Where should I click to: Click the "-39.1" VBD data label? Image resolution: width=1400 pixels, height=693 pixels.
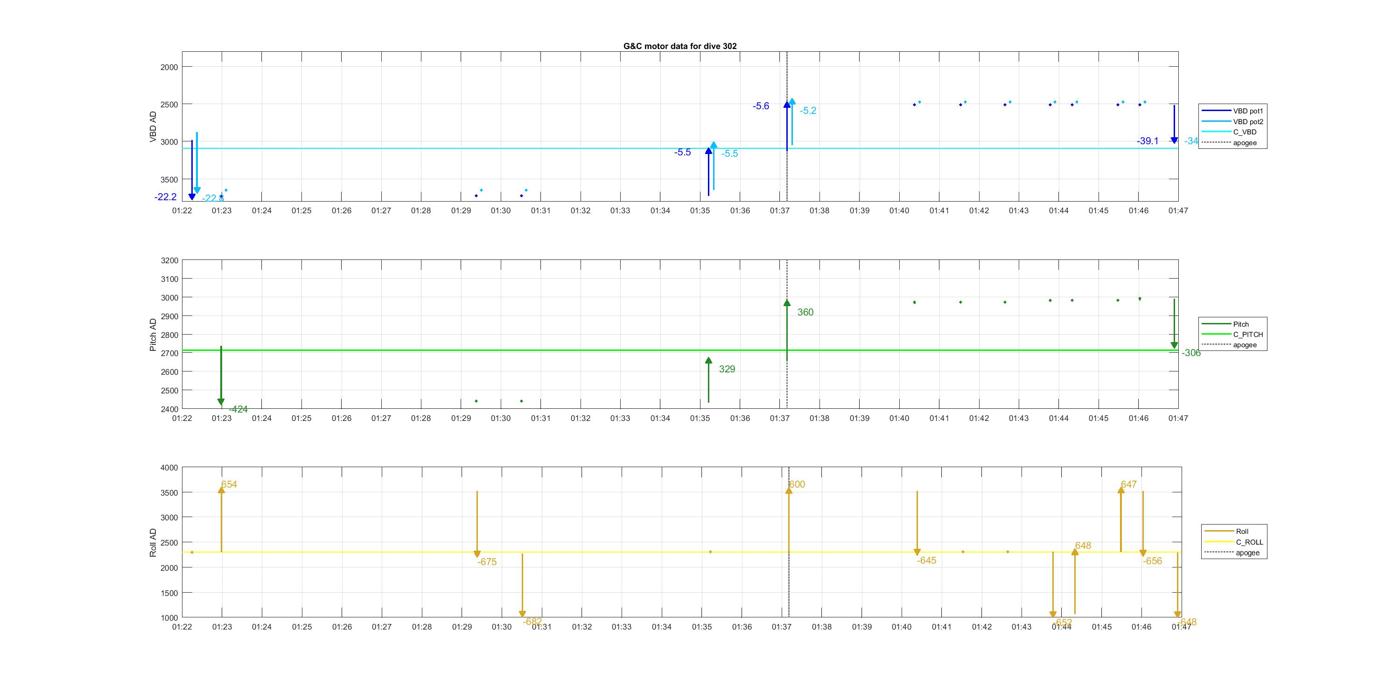1148,141
